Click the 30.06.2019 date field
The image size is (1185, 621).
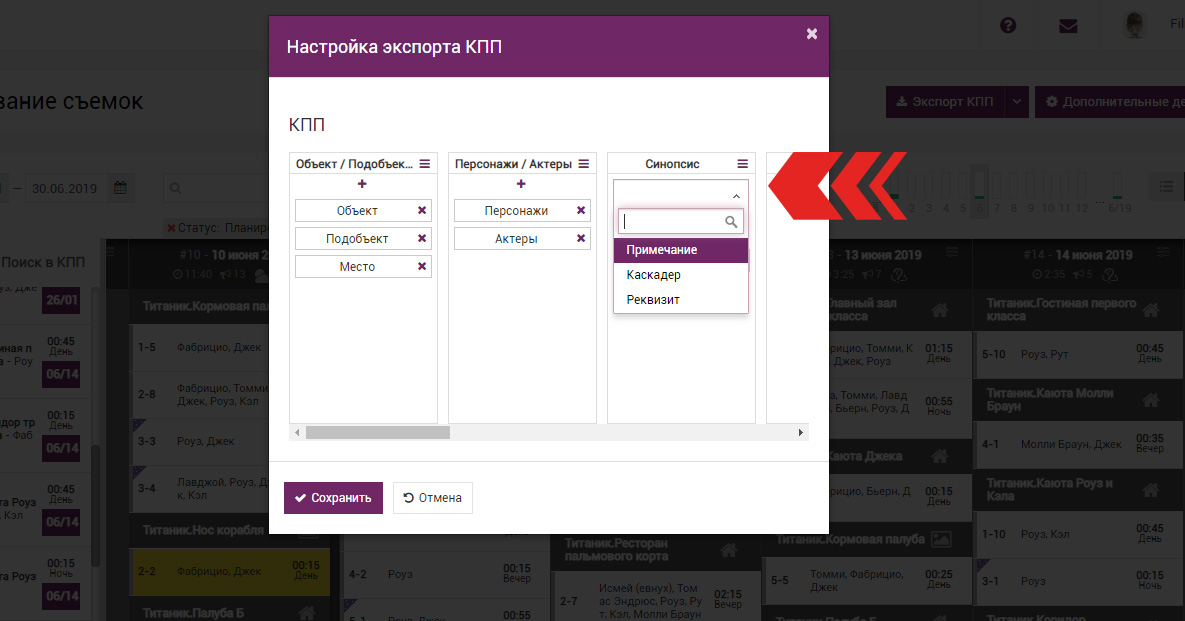(x=65, y=188)
